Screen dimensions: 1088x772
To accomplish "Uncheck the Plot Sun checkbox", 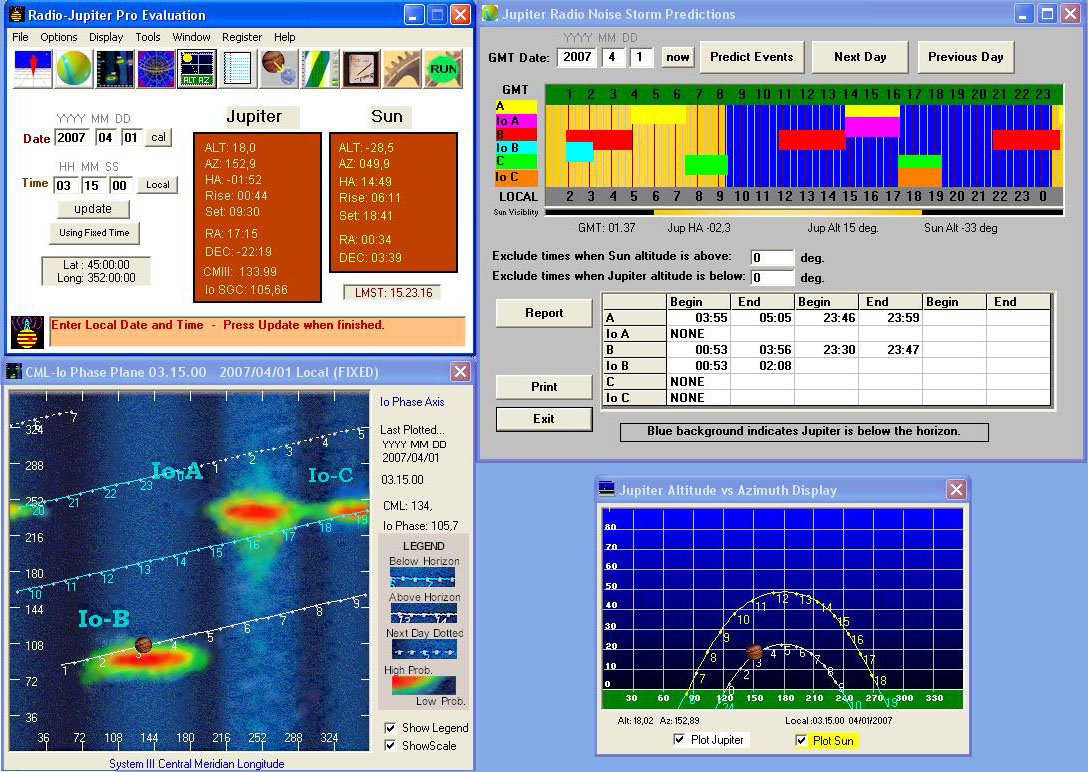I will (x=801, y=741).
